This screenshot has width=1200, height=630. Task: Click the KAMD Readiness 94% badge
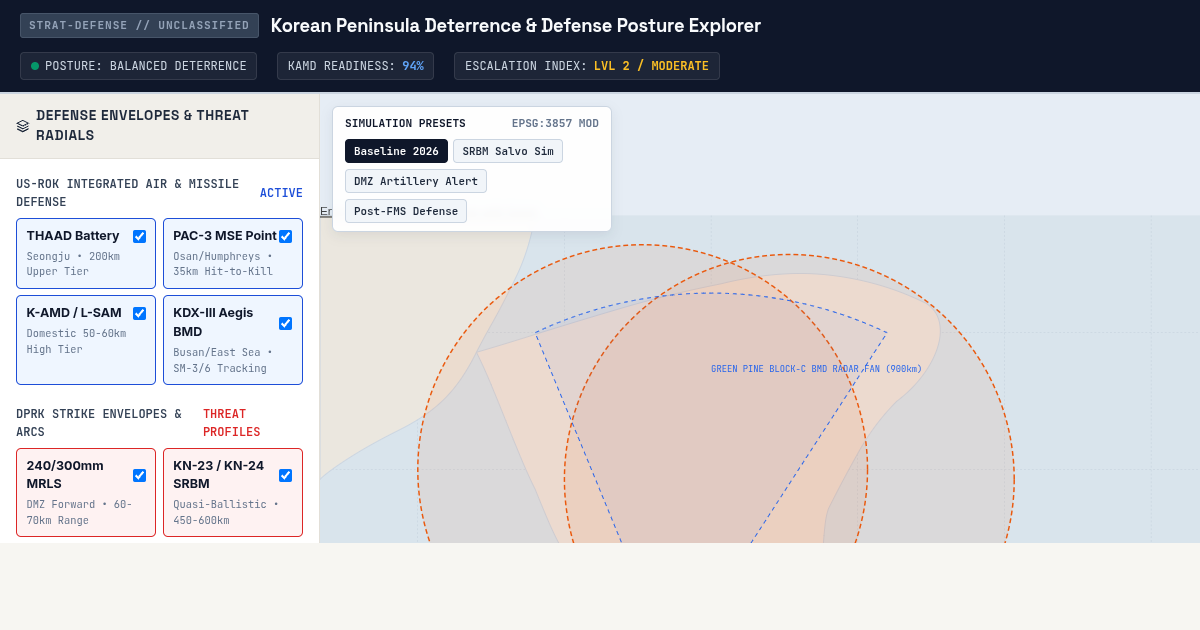pos(355,66)
